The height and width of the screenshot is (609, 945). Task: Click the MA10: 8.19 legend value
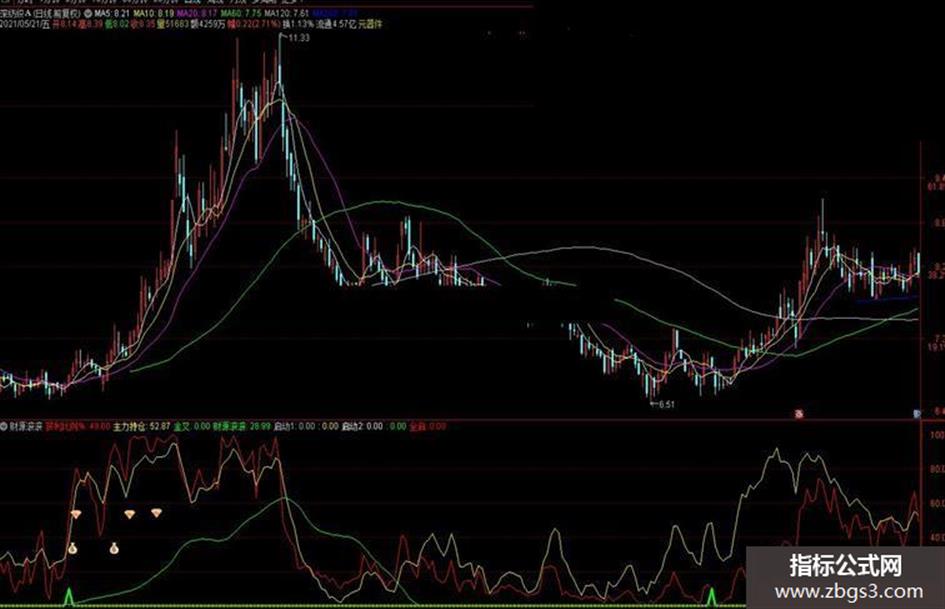point(154,13)
